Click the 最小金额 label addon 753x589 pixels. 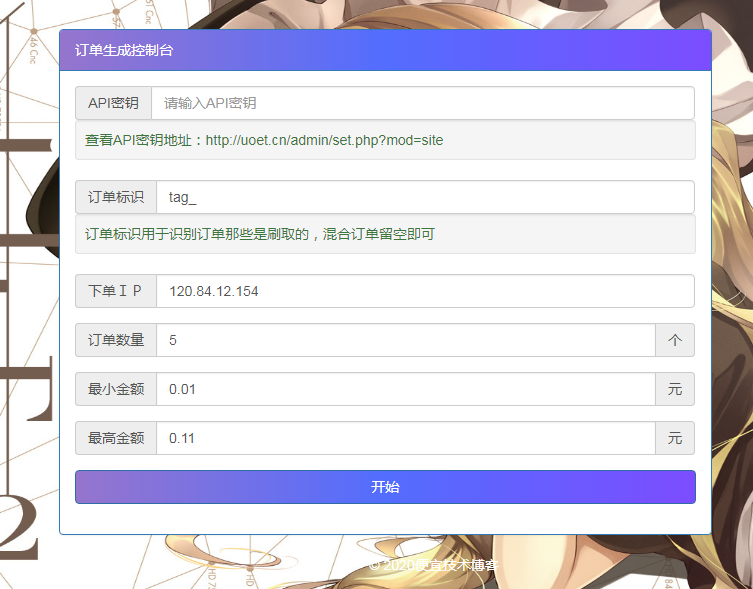click(116, 389)
